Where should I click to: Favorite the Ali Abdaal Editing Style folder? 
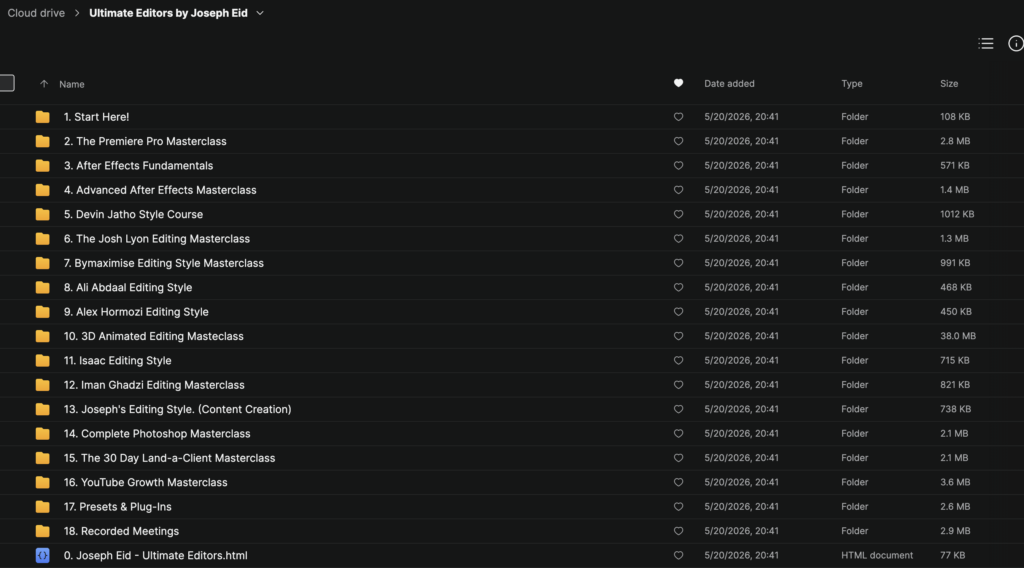click(x=679, y=287)
